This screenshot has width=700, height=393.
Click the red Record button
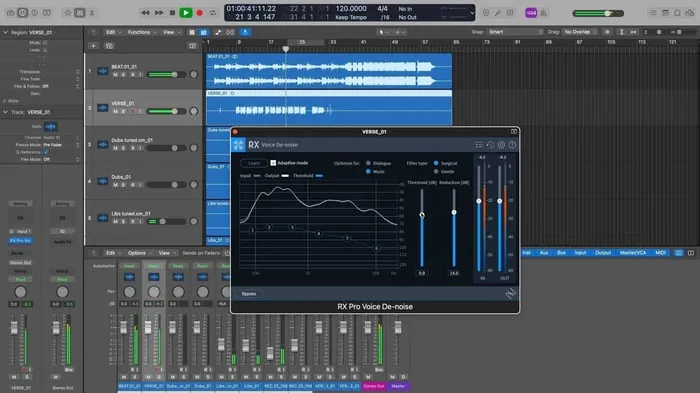pyautogui.click(x=200, y=13)
